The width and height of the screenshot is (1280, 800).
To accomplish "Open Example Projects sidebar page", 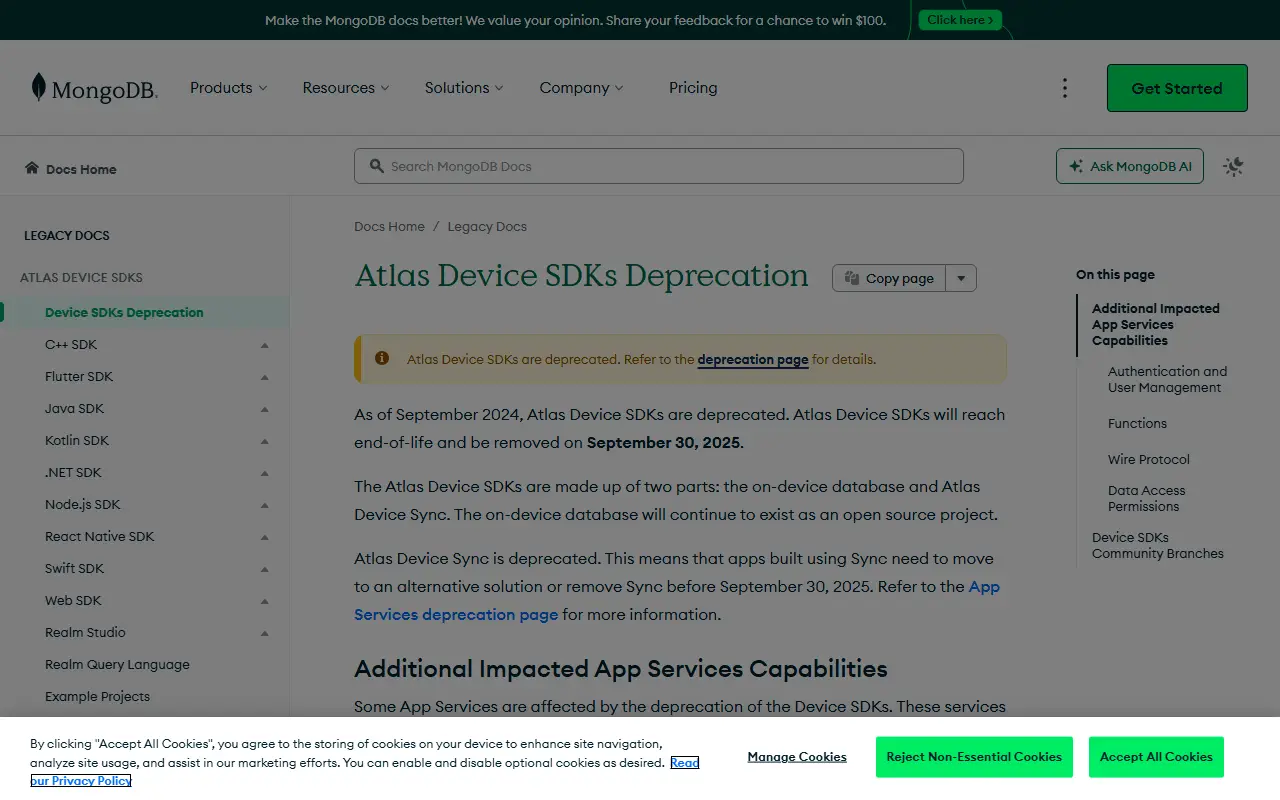I will [x=97, y=696].
